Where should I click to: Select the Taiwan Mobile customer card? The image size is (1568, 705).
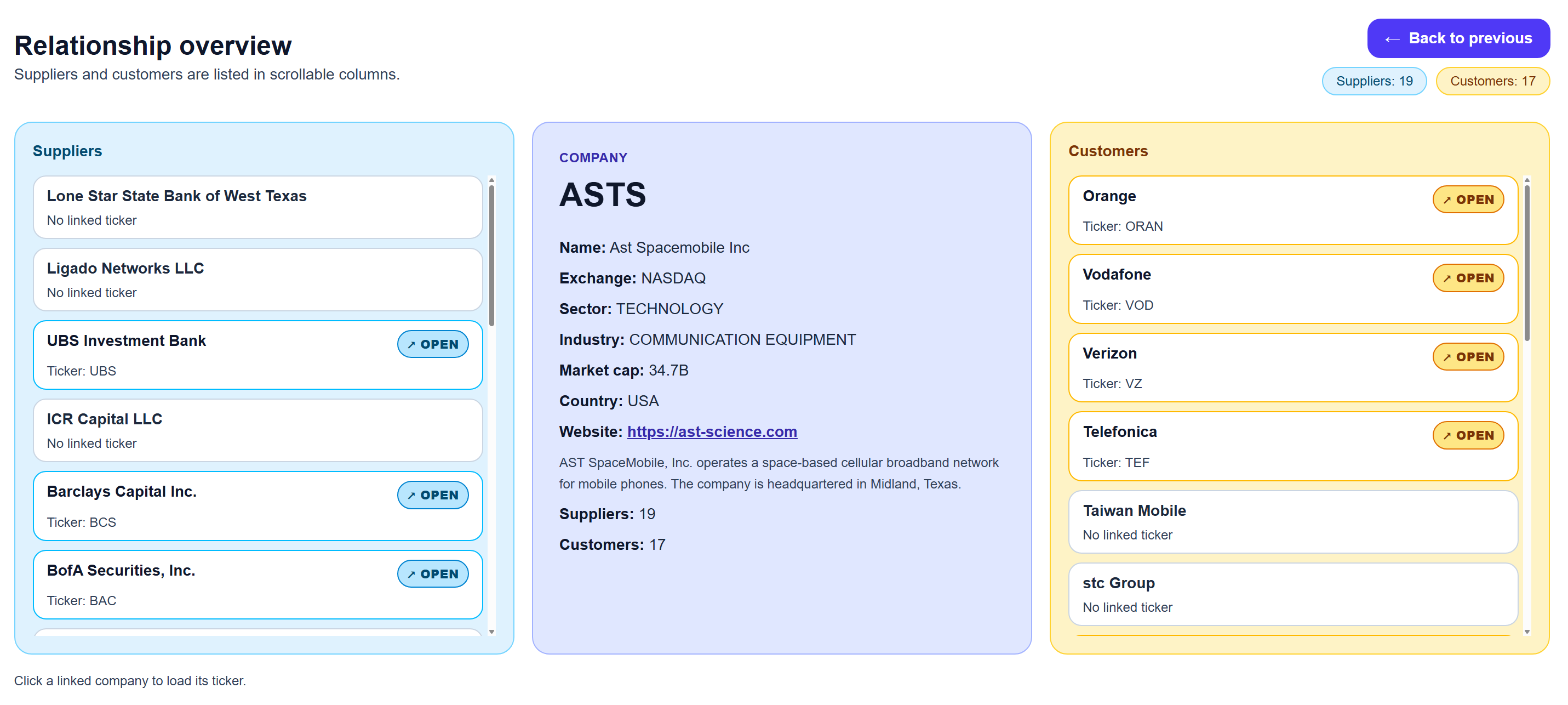[1292, 521]
